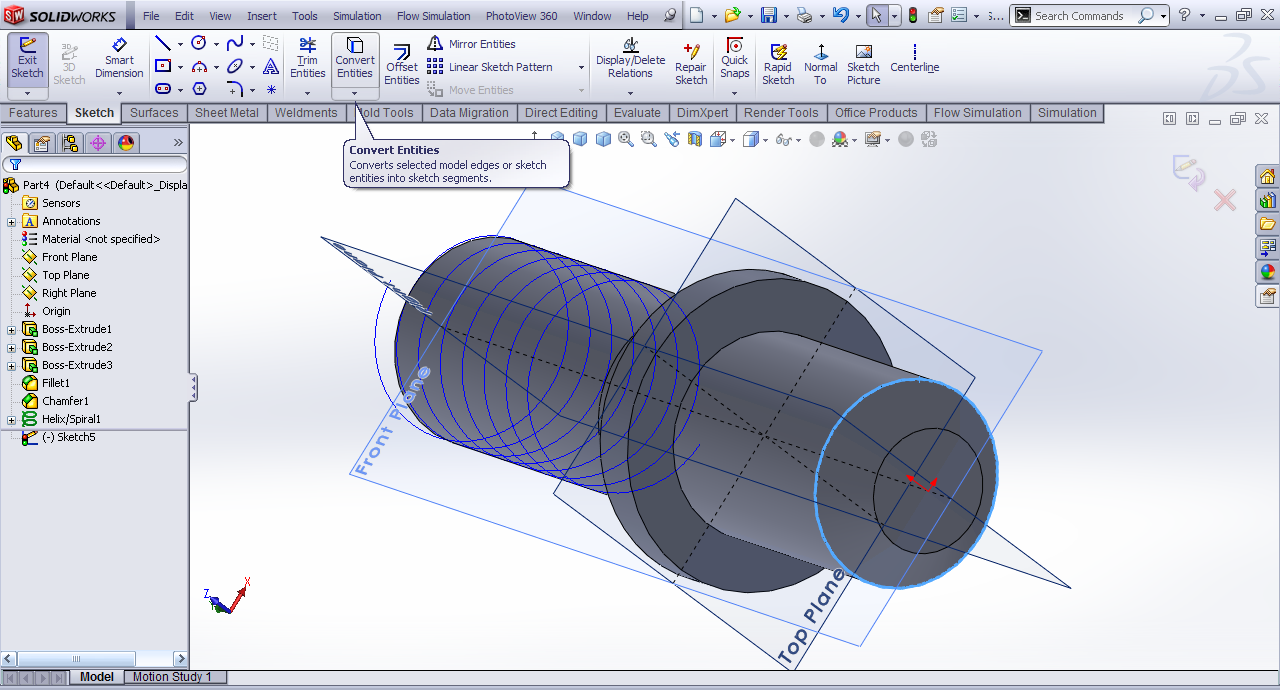The height and width of the screenshot is (690, 1280).
Task: Select the Smart Dimension tool
Action: pos(119,59)
